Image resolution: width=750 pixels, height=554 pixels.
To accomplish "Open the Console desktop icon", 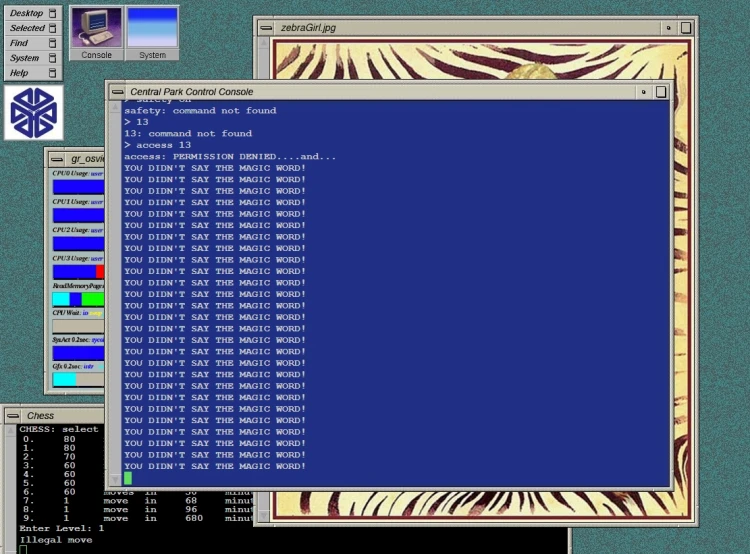I will click(x=96, y=33).
